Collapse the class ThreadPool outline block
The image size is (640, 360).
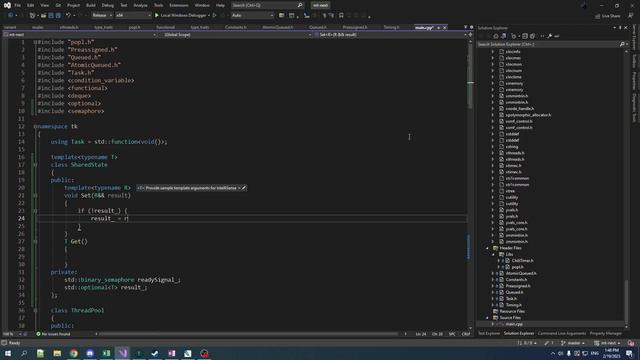pyautogui.click(x=35, y=310)
